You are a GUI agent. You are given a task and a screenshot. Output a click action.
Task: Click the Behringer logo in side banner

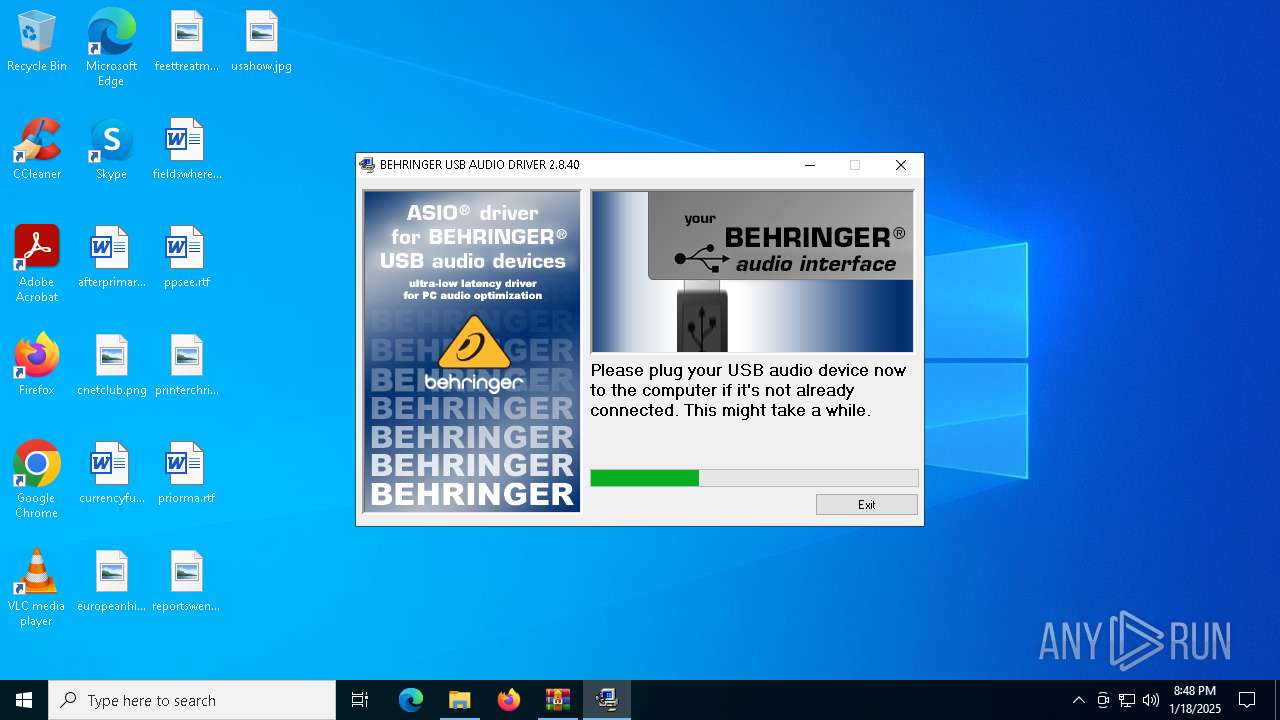tap(474, 353)
